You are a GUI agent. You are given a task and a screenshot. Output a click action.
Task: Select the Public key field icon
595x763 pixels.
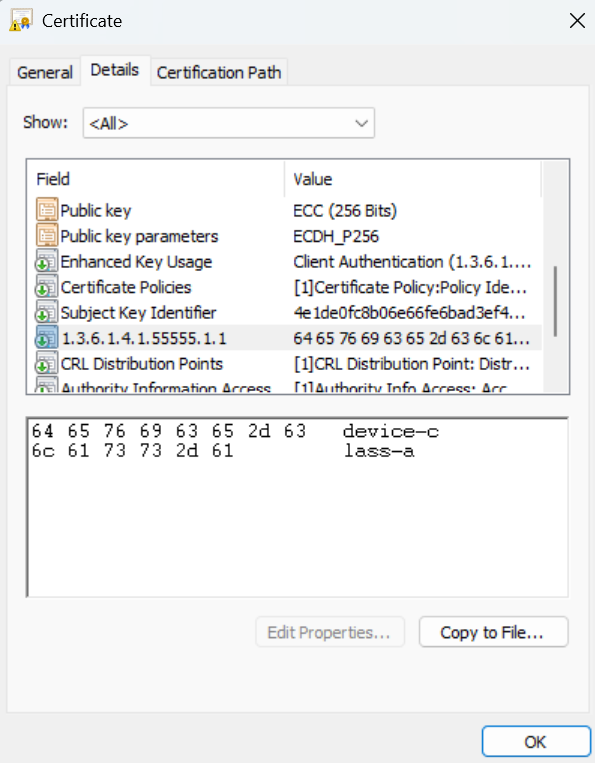point(47,210)
